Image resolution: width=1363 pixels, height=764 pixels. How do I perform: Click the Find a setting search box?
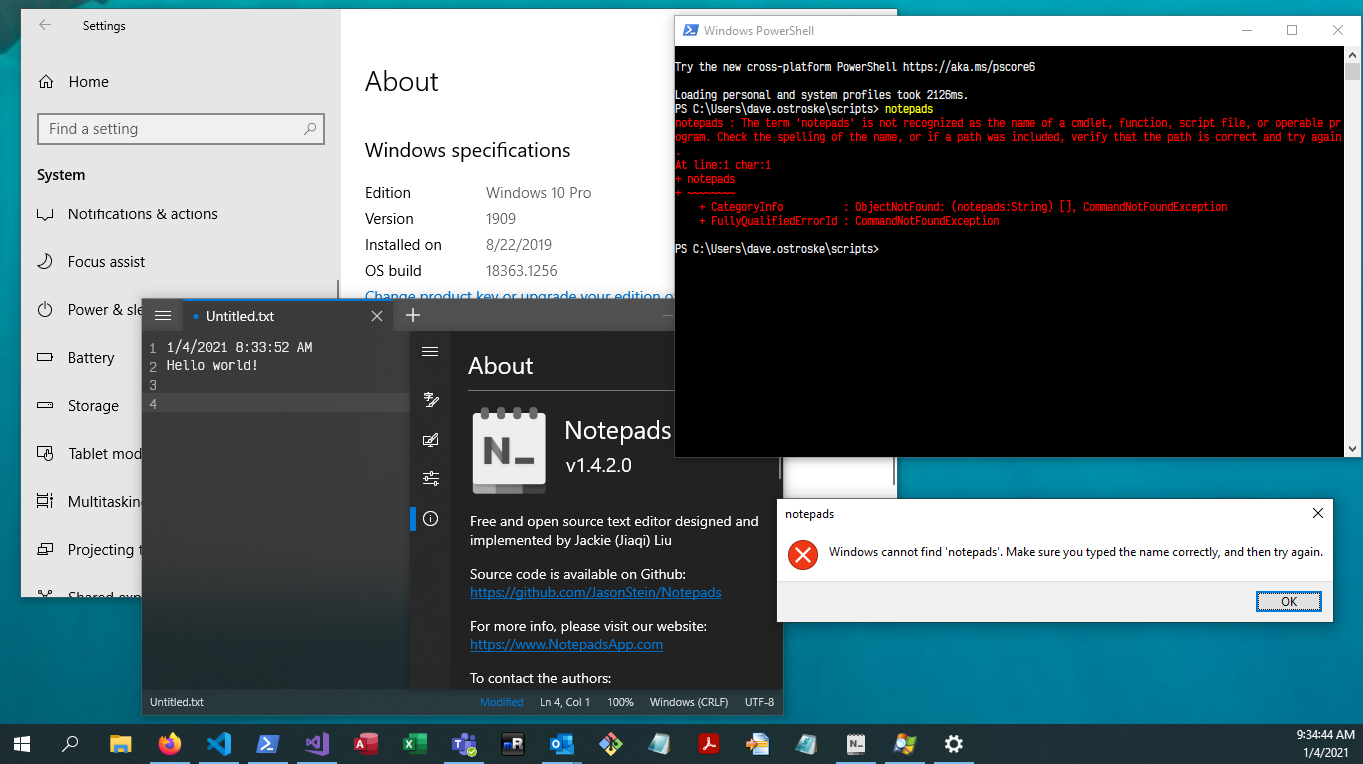click(181, 129)
